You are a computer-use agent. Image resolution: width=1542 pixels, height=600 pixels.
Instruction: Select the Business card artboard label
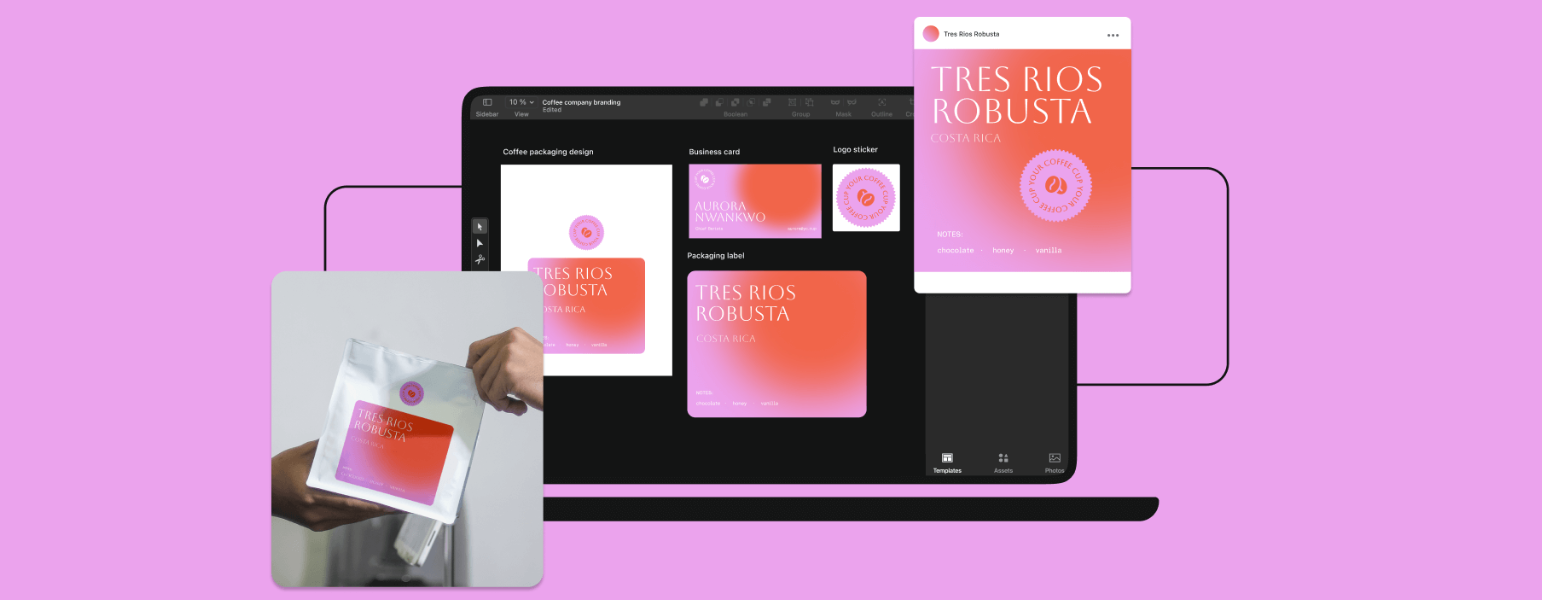pyautogui.click(x=714, y=152)
